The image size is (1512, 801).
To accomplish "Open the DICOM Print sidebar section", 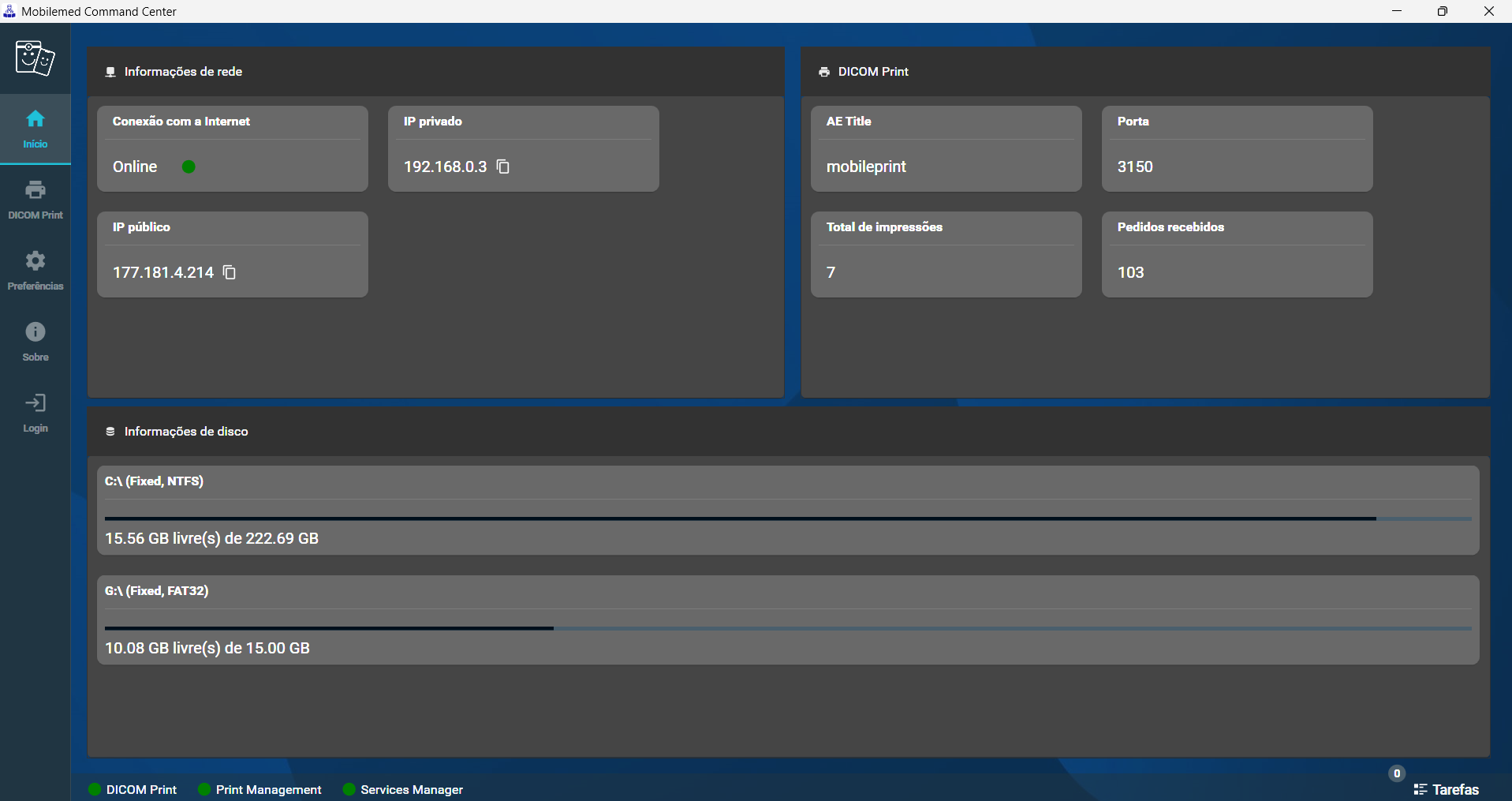I will pyautogui.click(x=35, y=200).
